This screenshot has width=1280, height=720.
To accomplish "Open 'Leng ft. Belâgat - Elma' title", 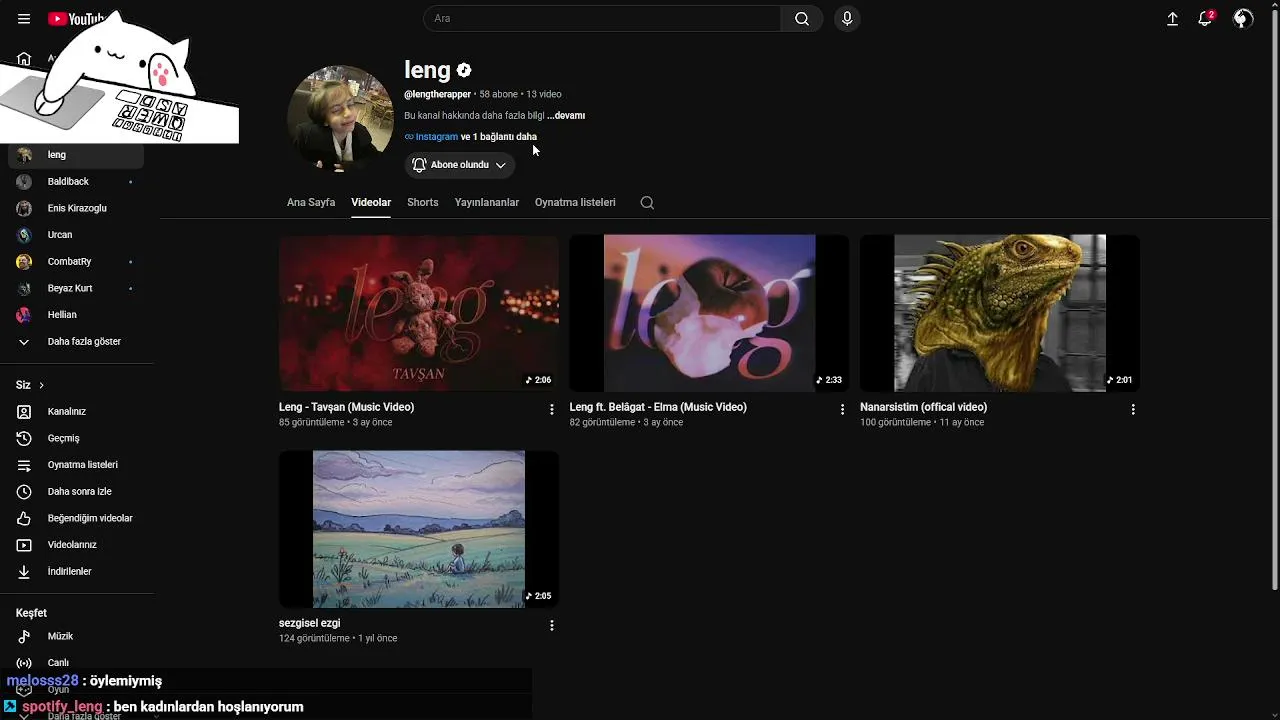I will point(658,407).
